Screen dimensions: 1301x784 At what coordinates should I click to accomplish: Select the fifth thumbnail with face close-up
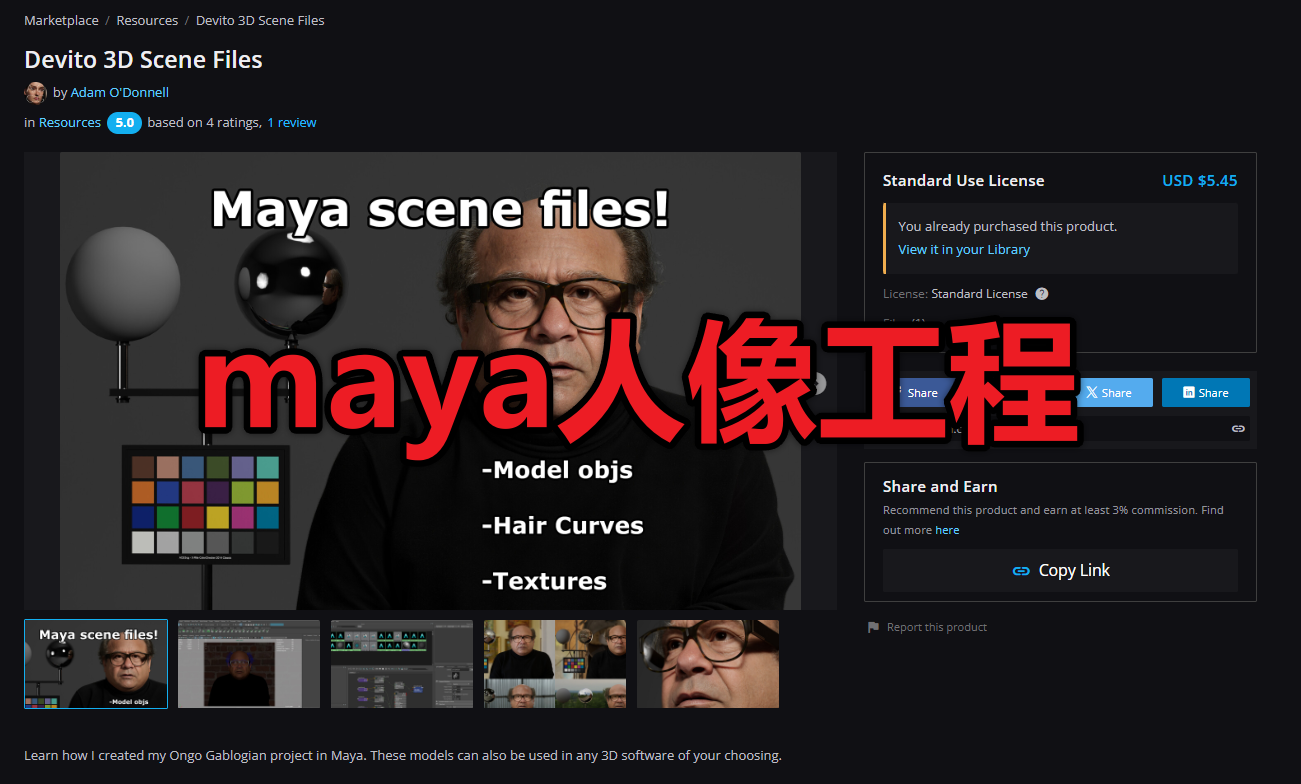[708, 664]
